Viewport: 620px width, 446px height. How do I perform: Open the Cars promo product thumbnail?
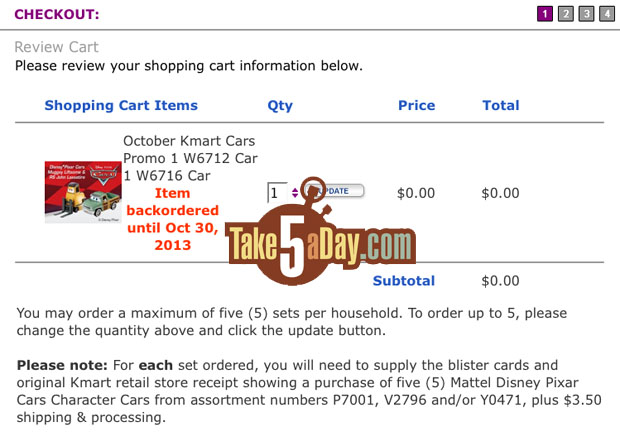83,192
